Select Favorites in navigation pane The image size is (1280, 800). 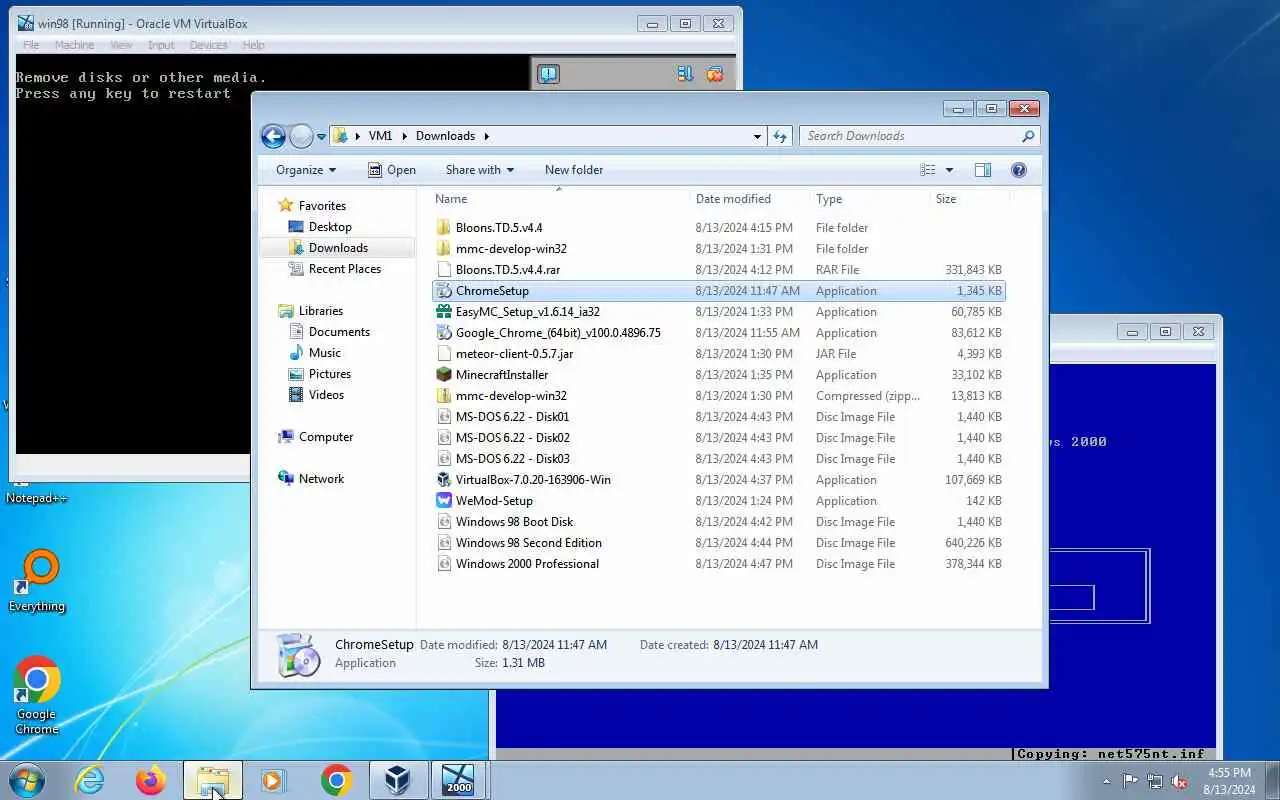point(322,206)
